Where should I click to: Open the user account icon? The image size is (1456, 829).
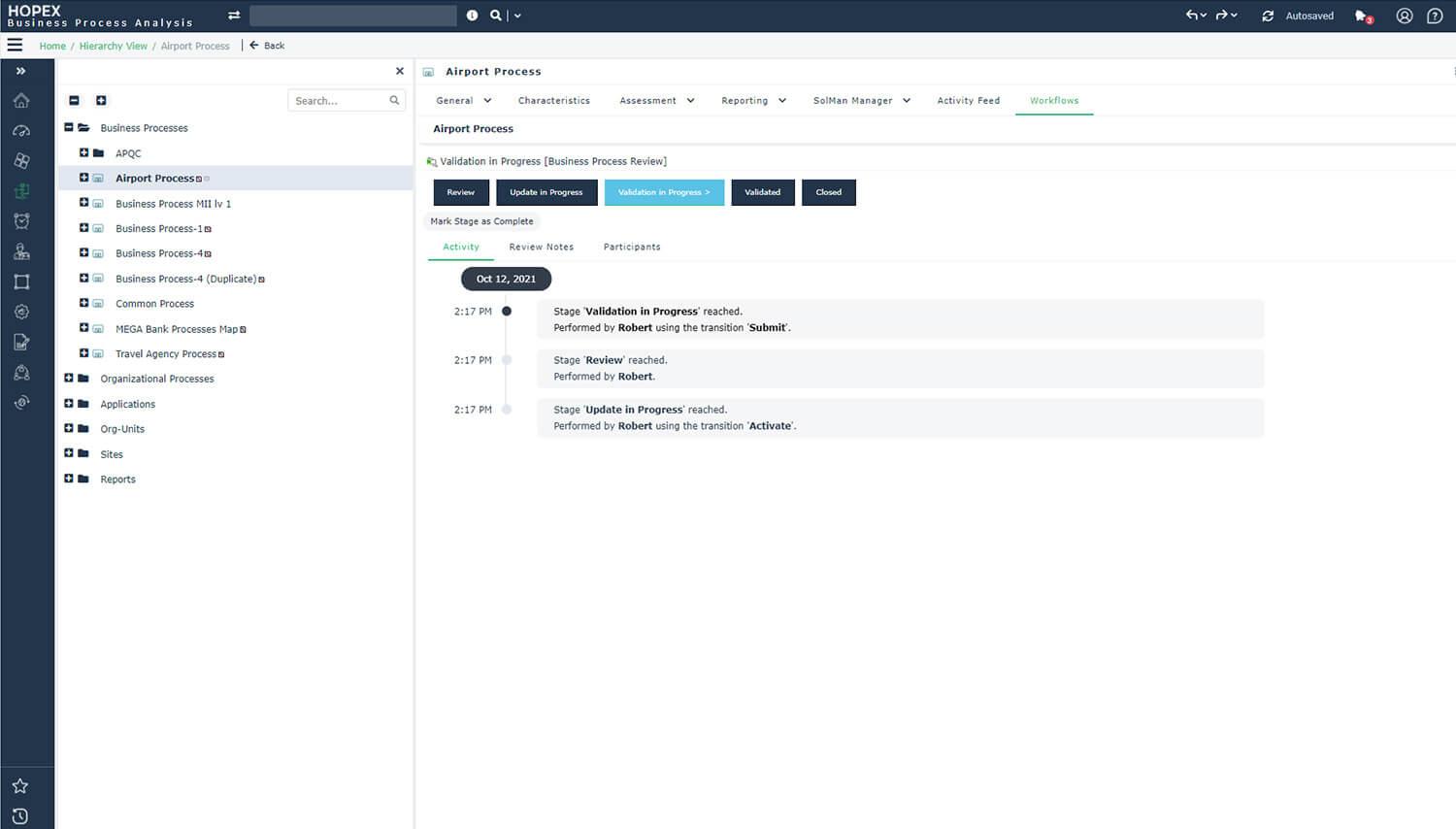pos(1404,16)
